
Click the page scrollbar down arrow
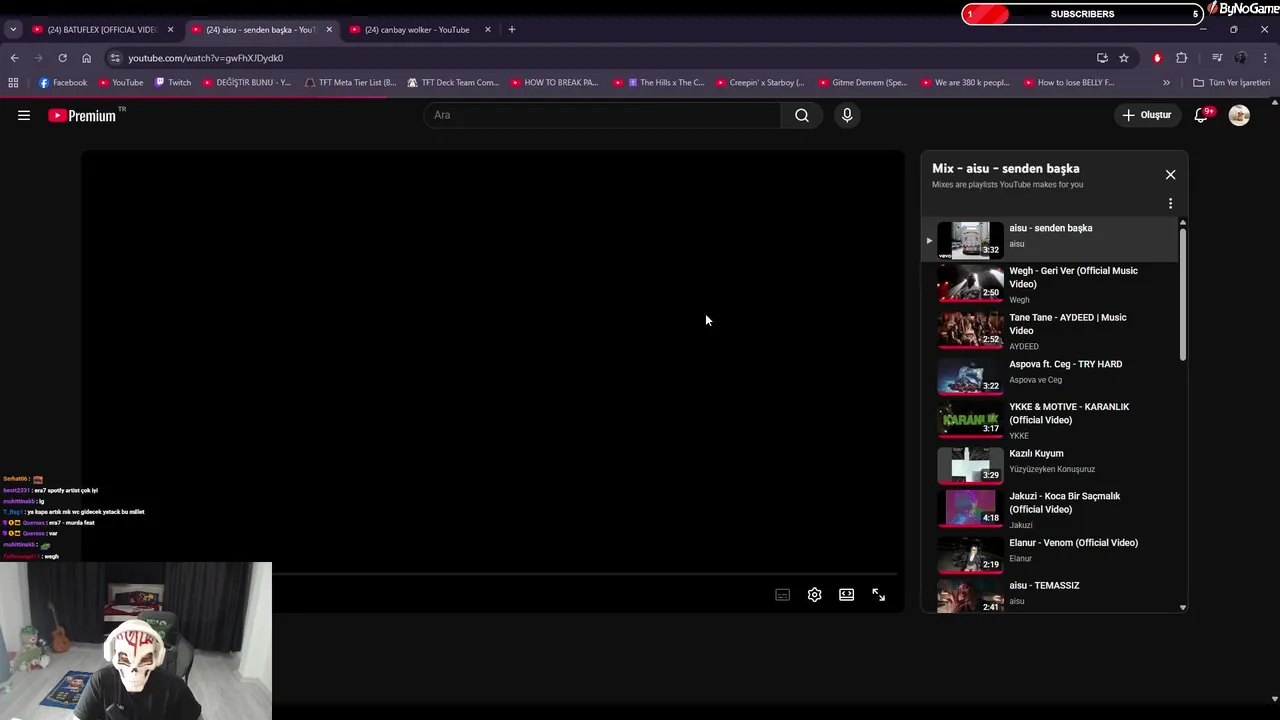coord(1274,699)
